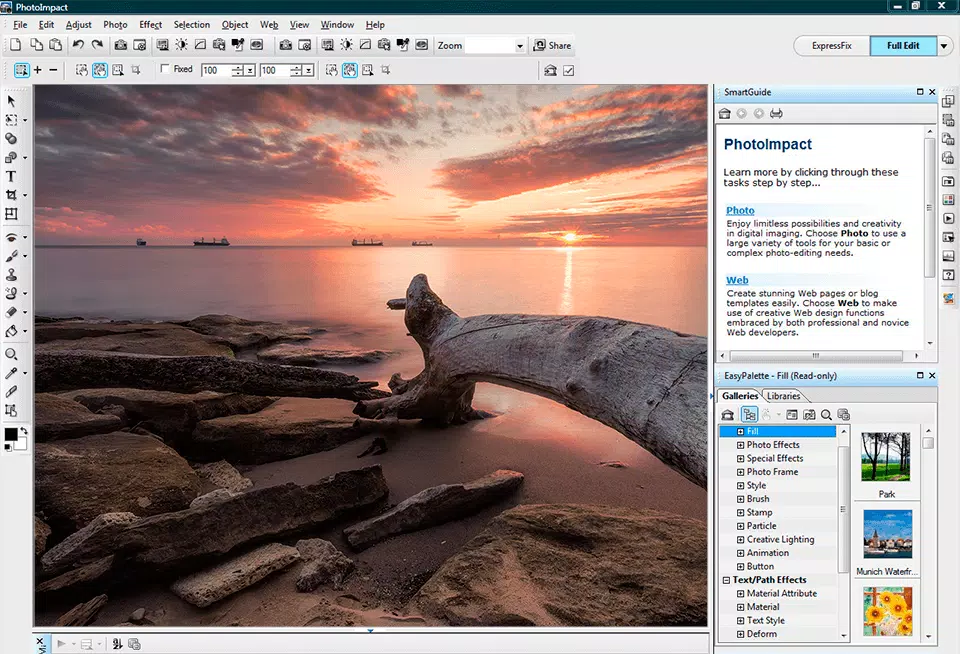Viewport: 960px width, 654px height.
Task: Select the Clone Stamp tool
Action: coord(11,274)
